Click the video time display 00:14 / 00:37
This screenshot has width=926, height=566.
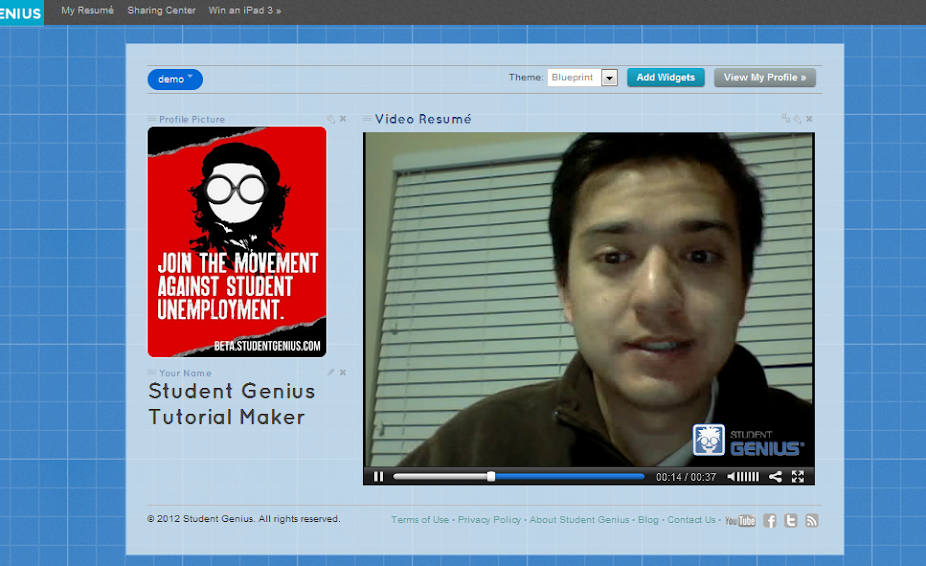686,477
